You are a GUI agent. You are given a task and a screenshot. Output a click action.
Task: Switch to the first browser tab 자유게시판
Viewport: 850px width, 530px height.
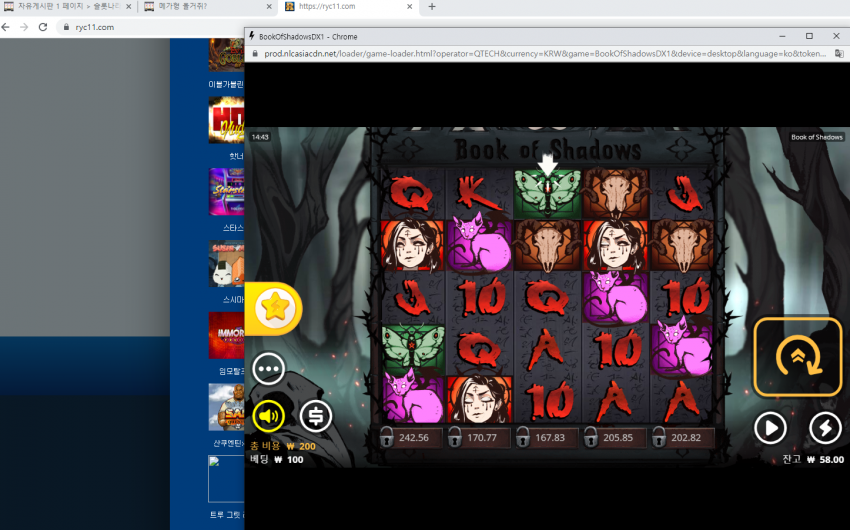pos(68,7)
